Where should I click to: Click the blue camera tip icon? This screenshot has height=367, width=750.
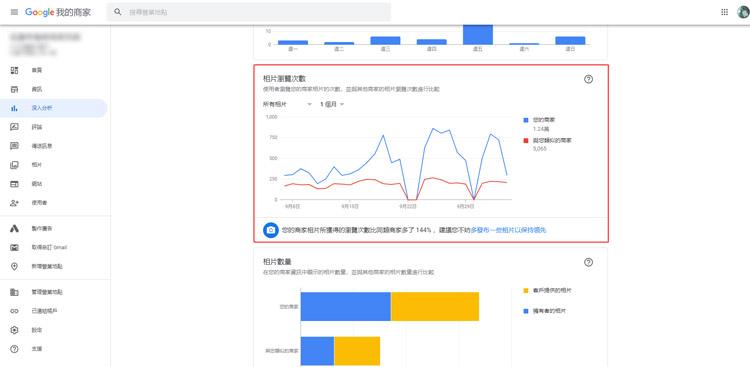[271, 230]
